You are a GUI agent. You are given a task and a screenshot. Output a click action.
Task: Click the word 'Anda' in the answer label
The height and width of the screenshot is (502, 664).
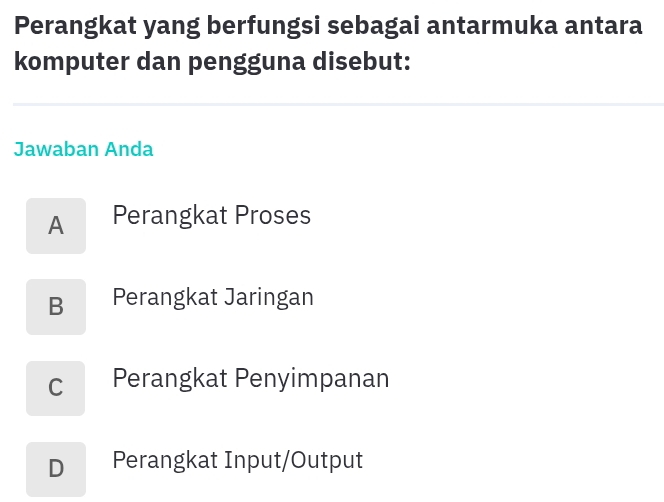tap(129, 150)
